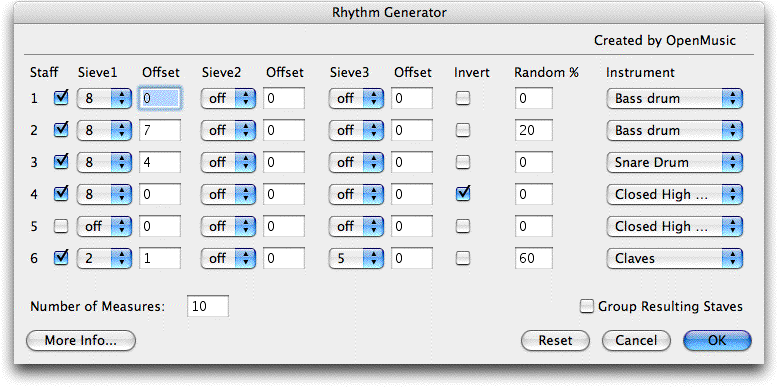Open Sieve3 dropdown for staff 4
Screen dimensions: 778x387
356,194
